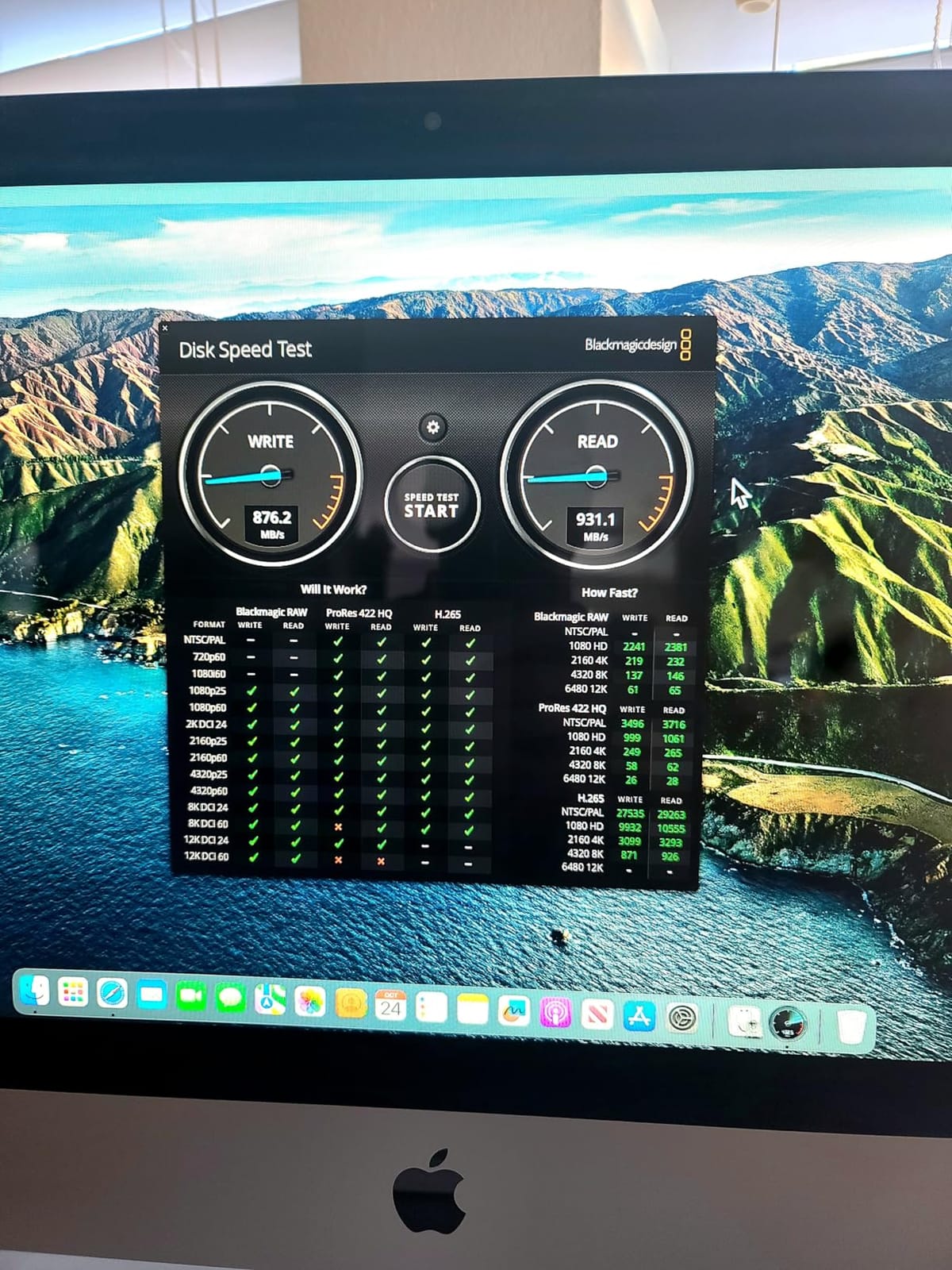Click ProRes 1080 HD read value 1061
This screenshot has width=952, height=1270.
(x=674, y=739)
